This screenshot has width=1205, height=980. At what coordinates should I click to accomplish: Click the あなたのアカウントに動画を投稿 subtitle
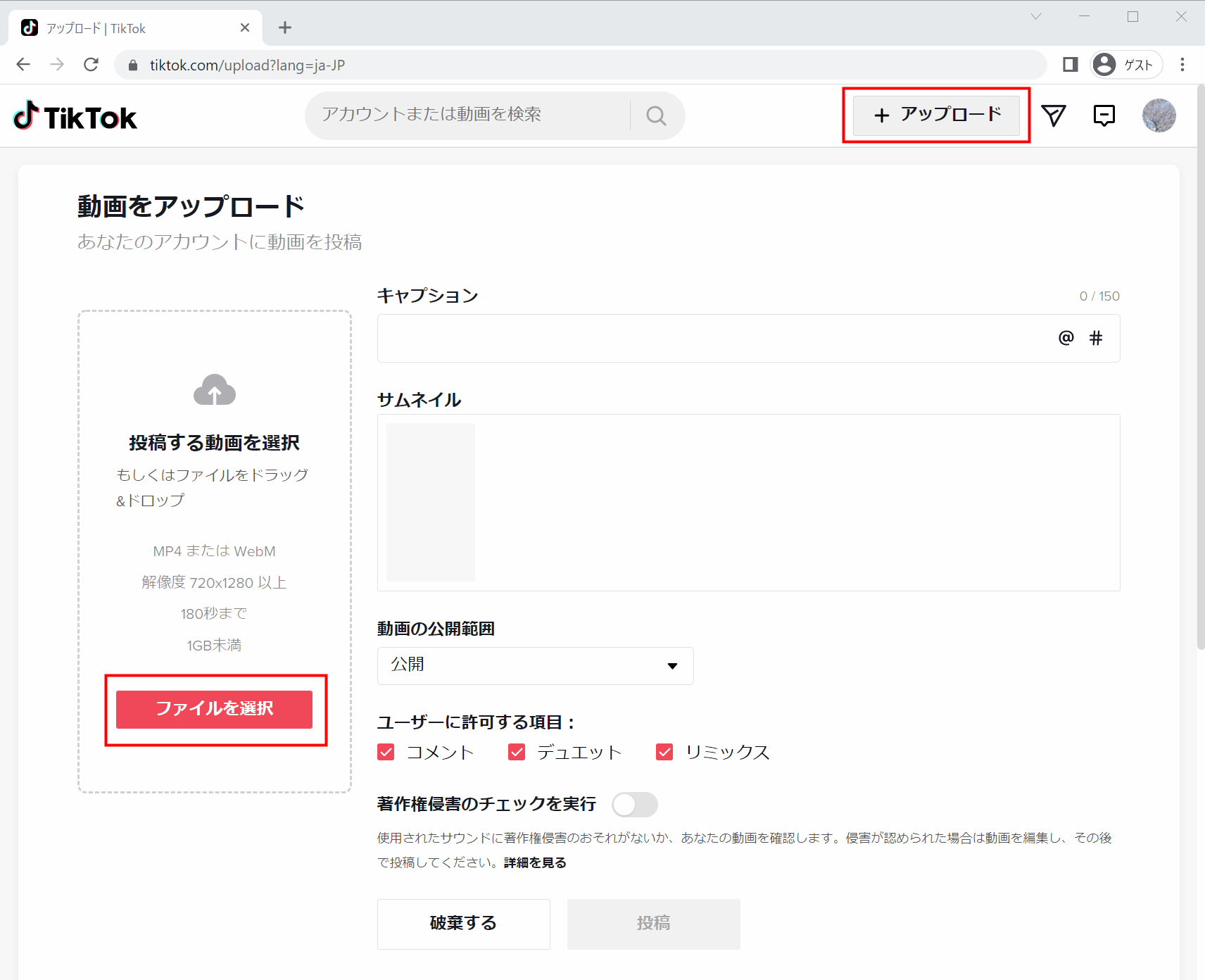point(220,242)
